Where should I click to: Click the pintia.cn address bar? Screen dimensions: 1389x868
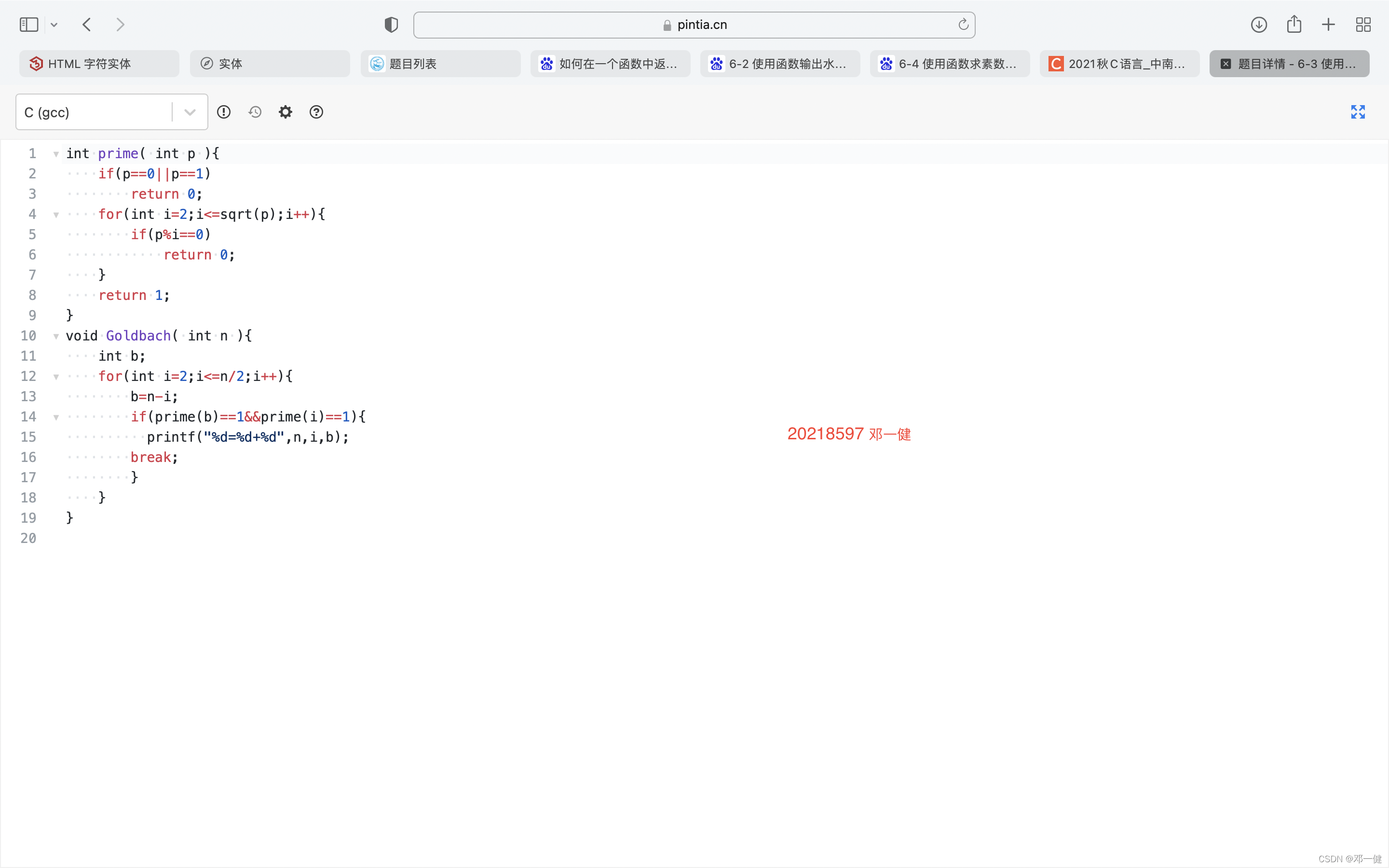[694, 25]
